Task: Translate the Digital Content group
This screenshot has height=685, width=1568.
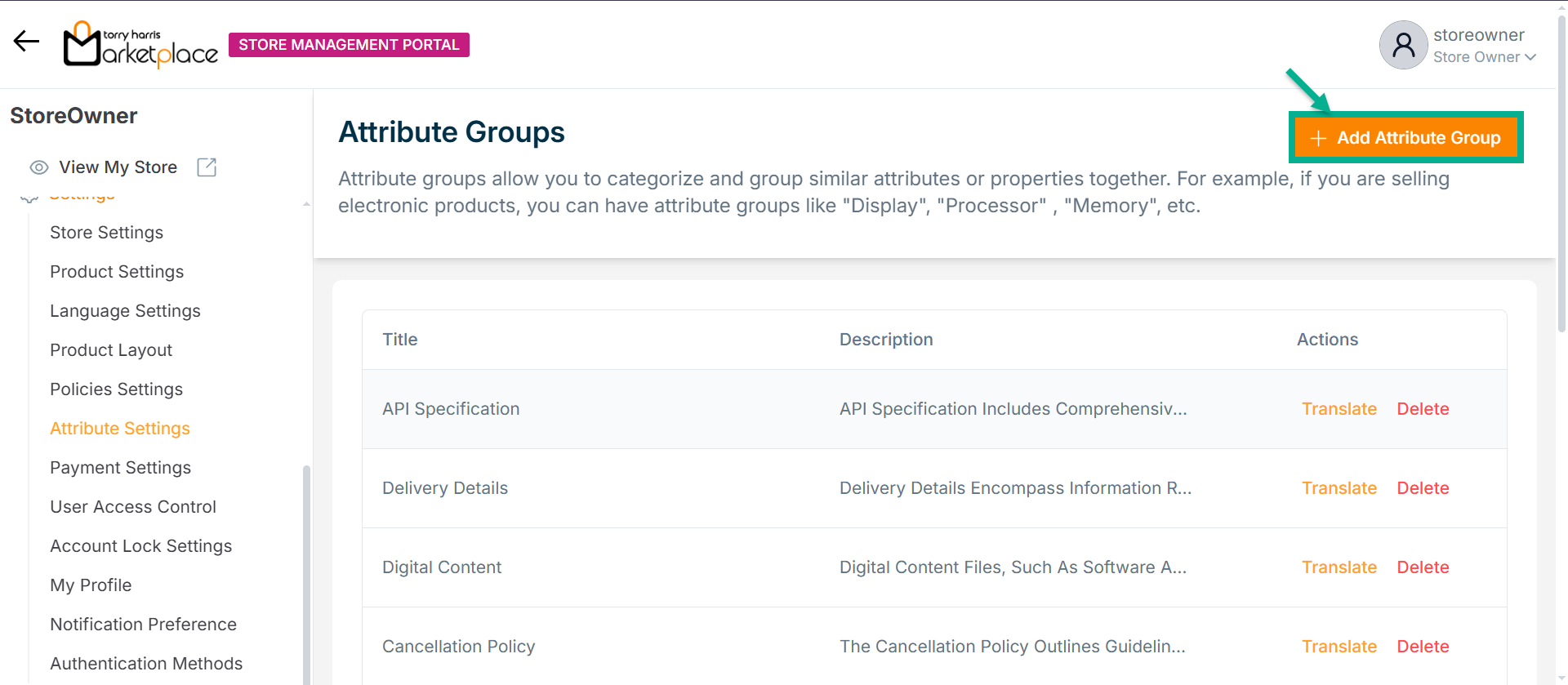Action: [x=1339, y=567]
